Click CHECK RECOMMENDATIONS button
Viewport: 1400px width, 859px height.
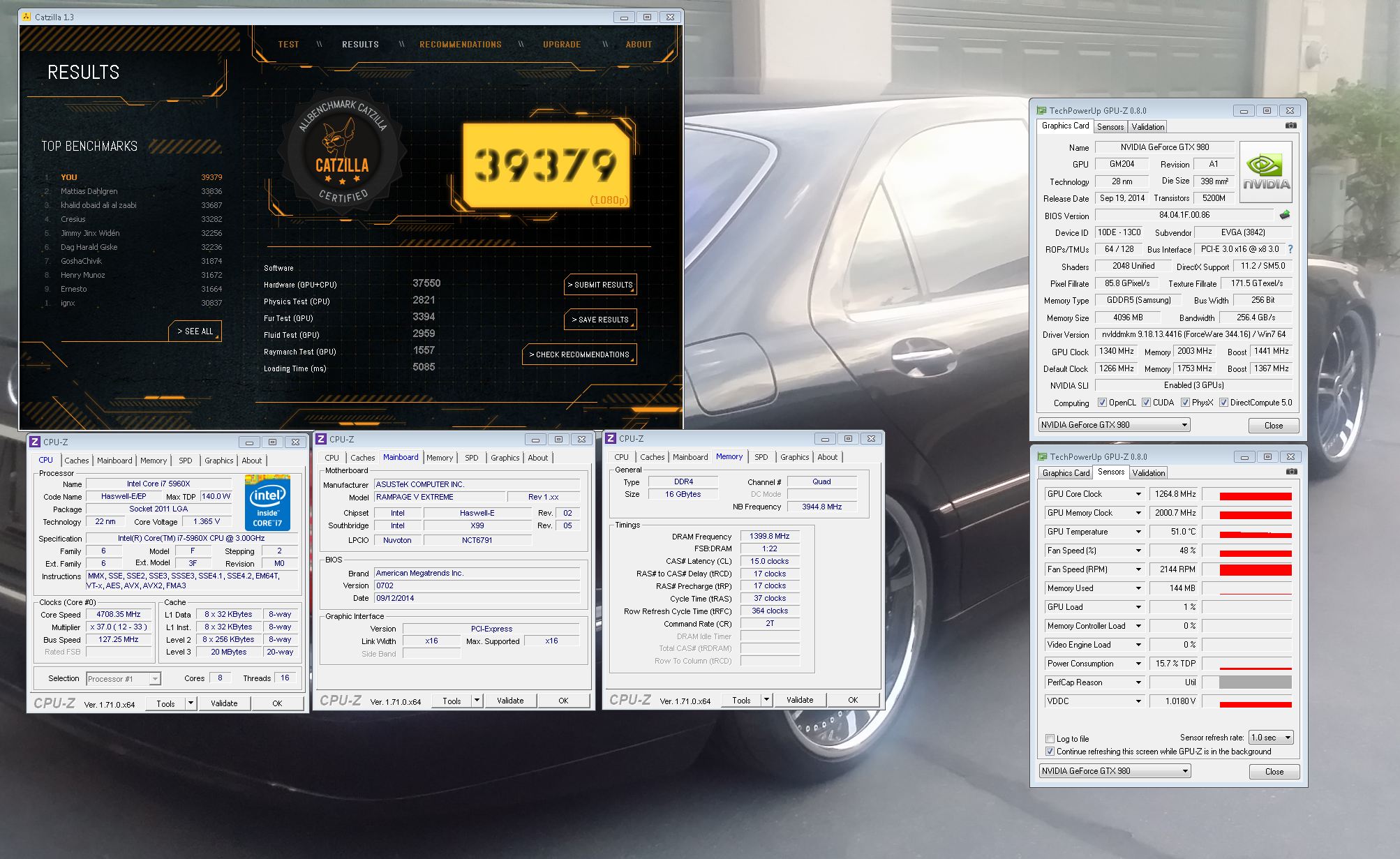pos(579,354)
